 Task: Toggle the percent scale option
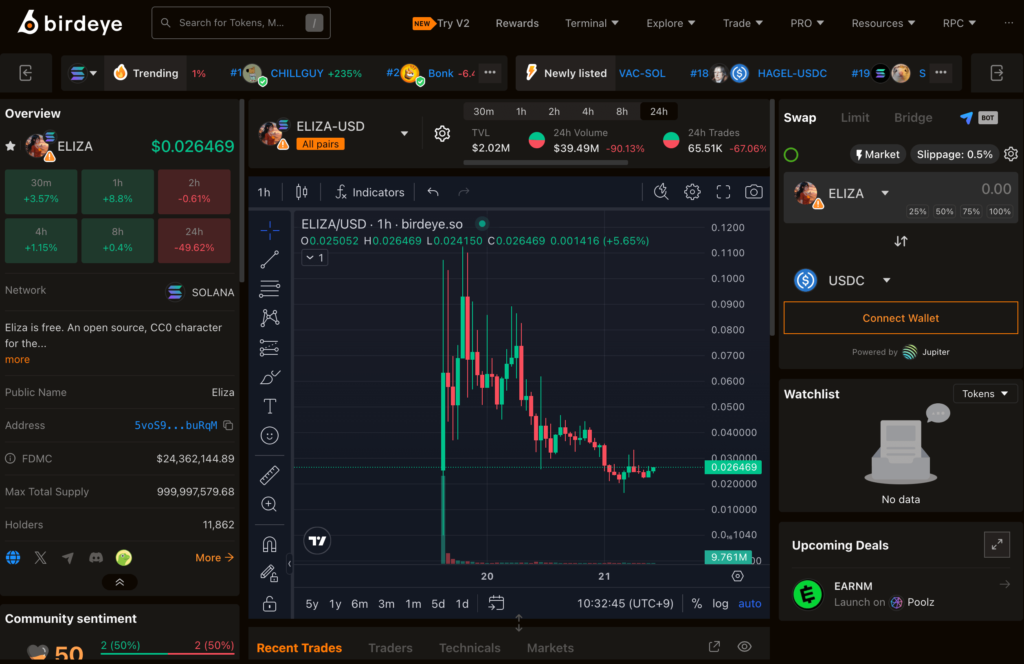pos(697,604)
